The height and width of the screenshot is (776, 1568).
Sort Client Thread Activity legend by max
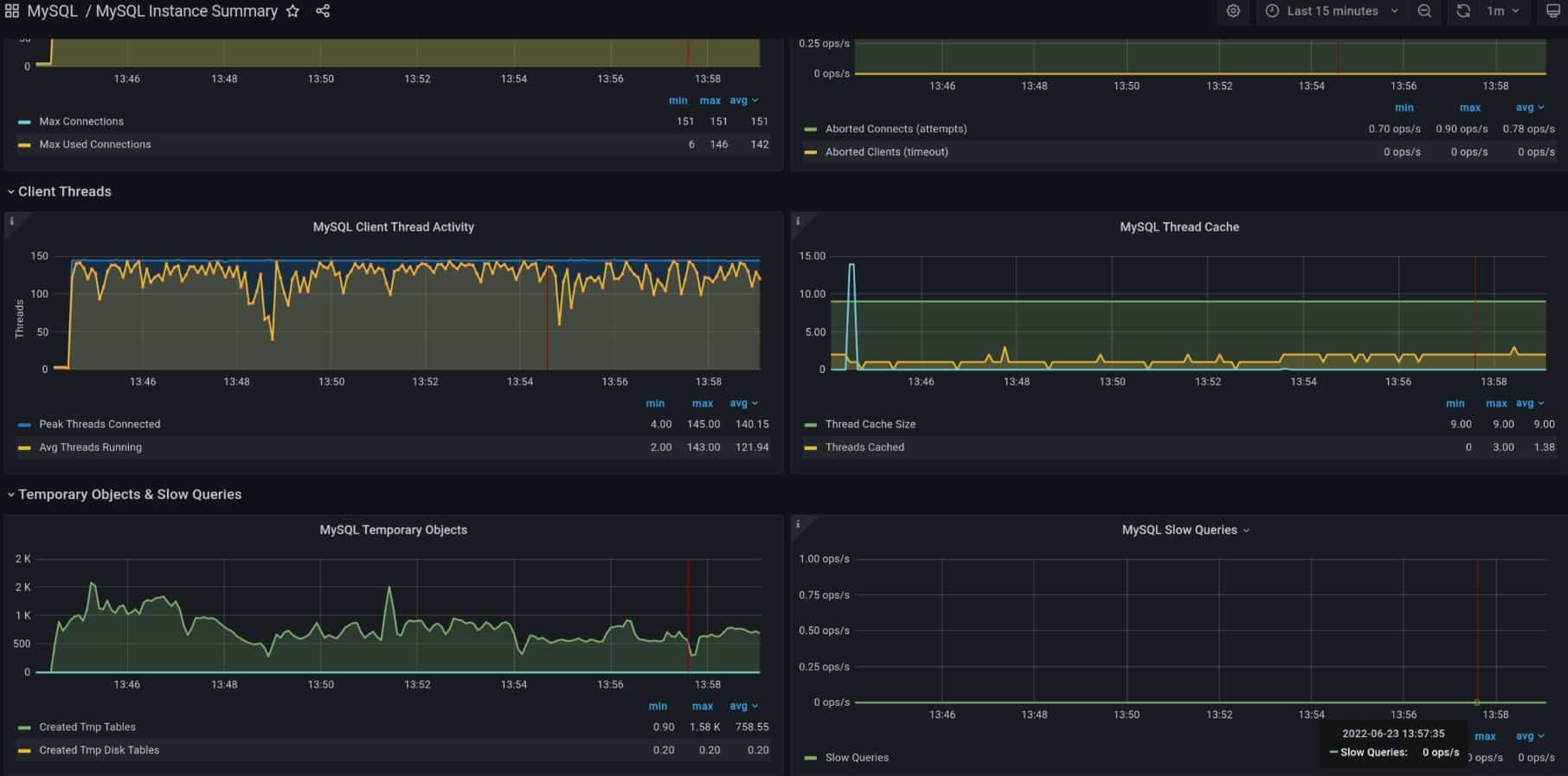pyautogui.click(x=703, y=403)
